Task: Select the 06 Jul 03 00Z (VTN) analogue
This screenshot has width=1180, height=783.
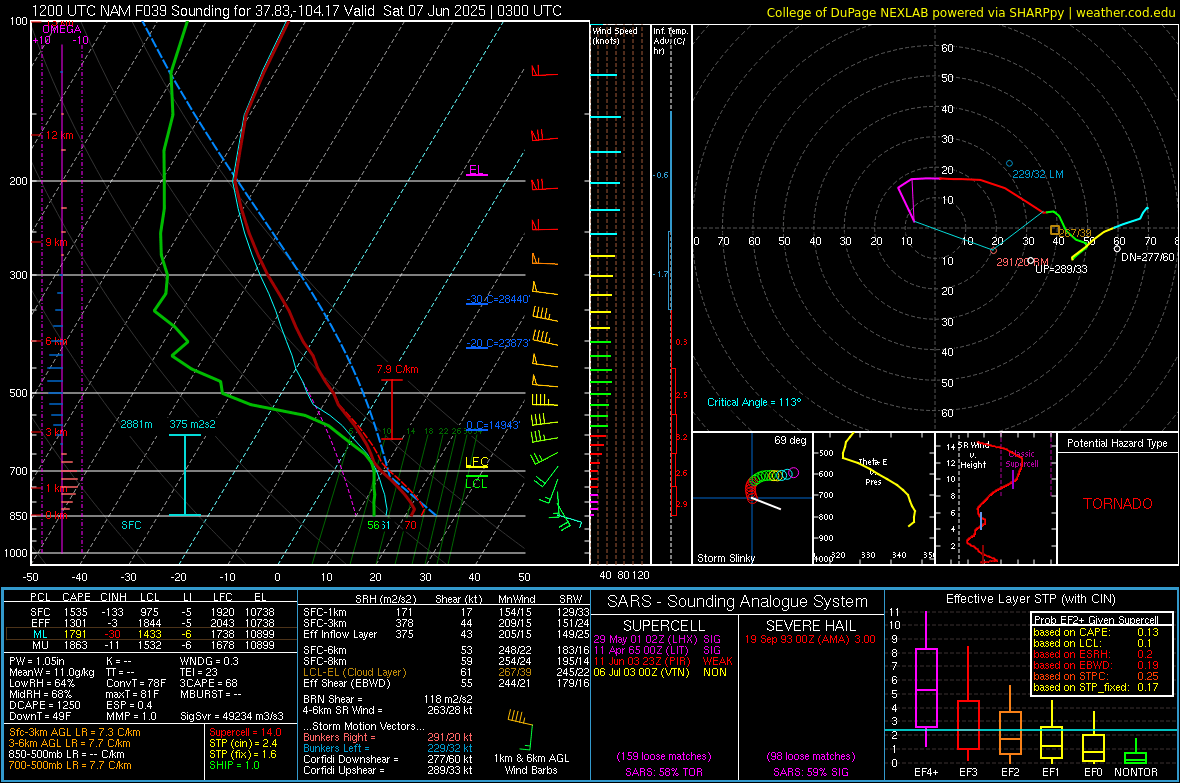Action: point(660,672)
